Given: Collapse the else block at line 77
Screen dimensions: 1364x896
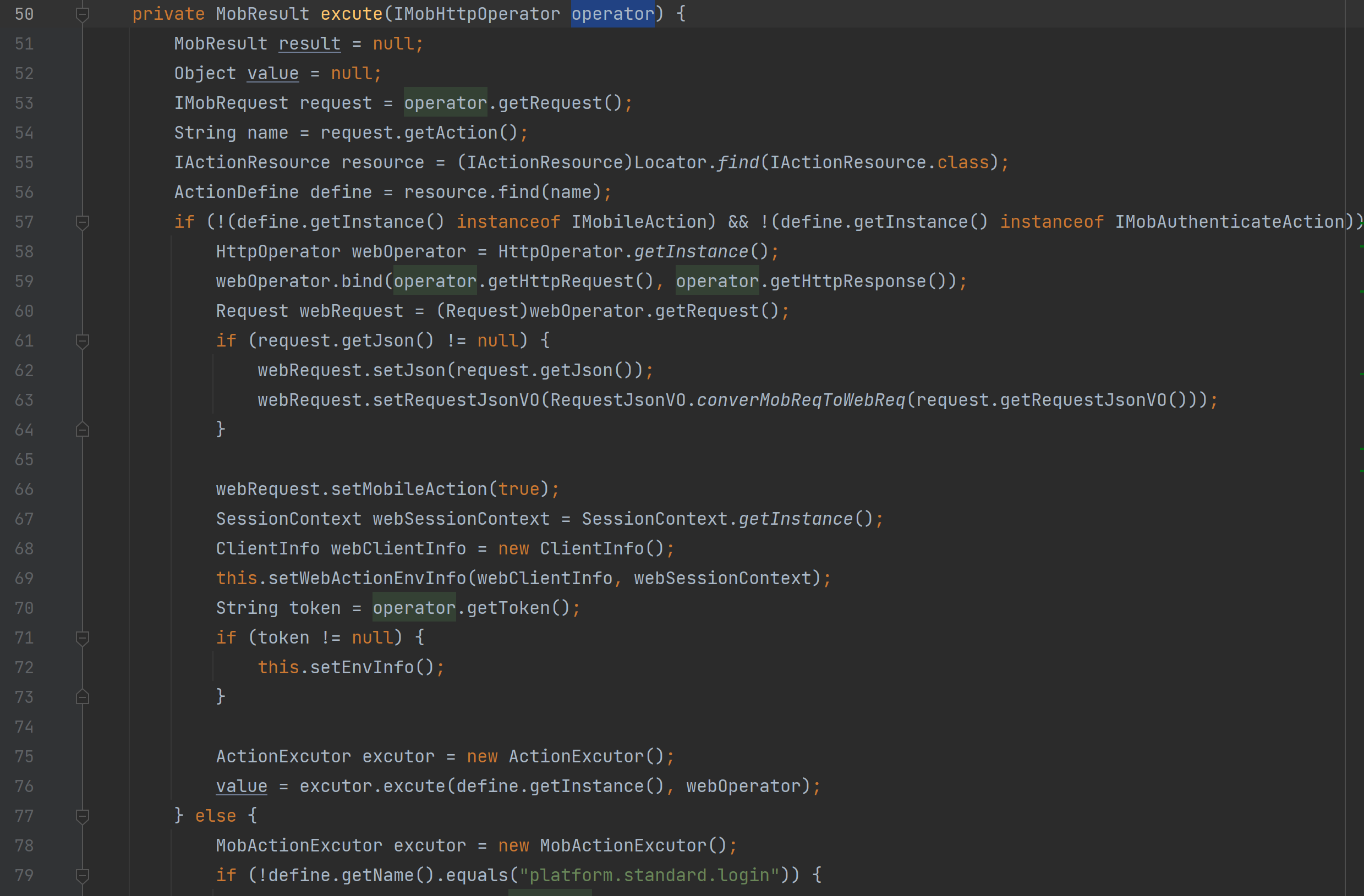Looking at the screenshot, I should pyautogui.click(x=83, y=816).
